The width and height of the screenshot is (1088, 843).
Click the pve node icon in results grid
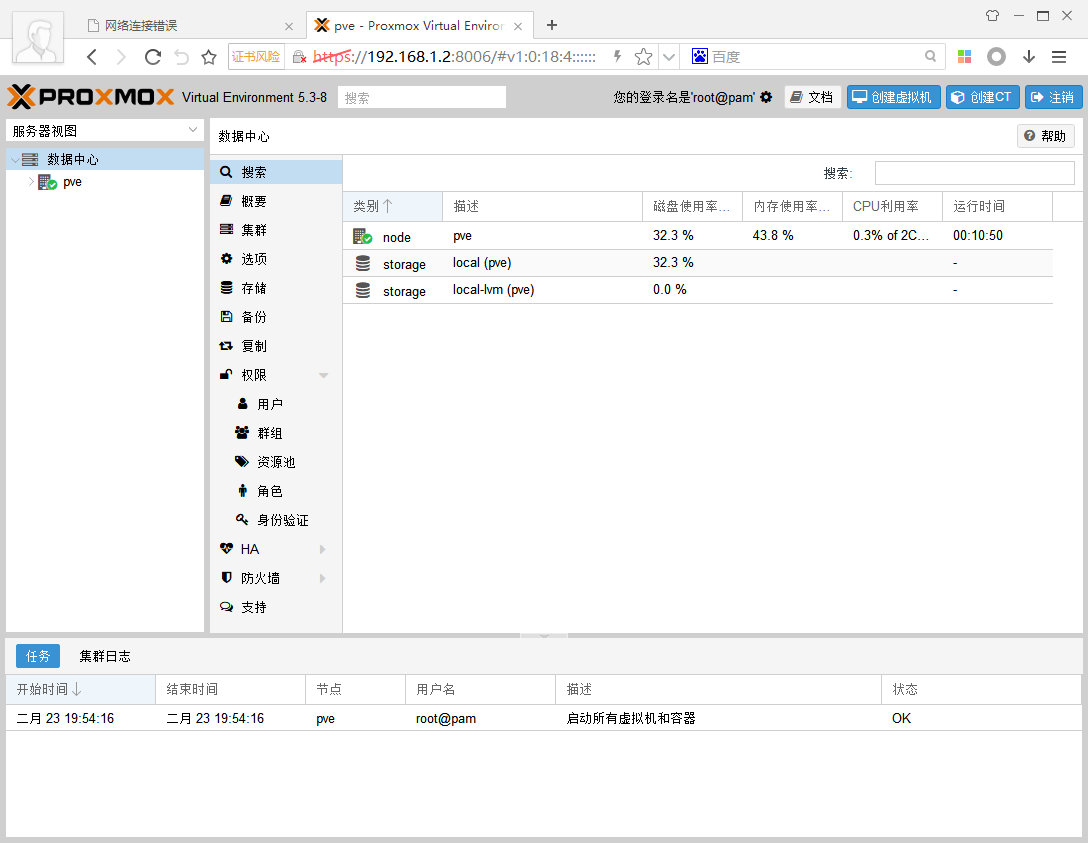point(362,237)
